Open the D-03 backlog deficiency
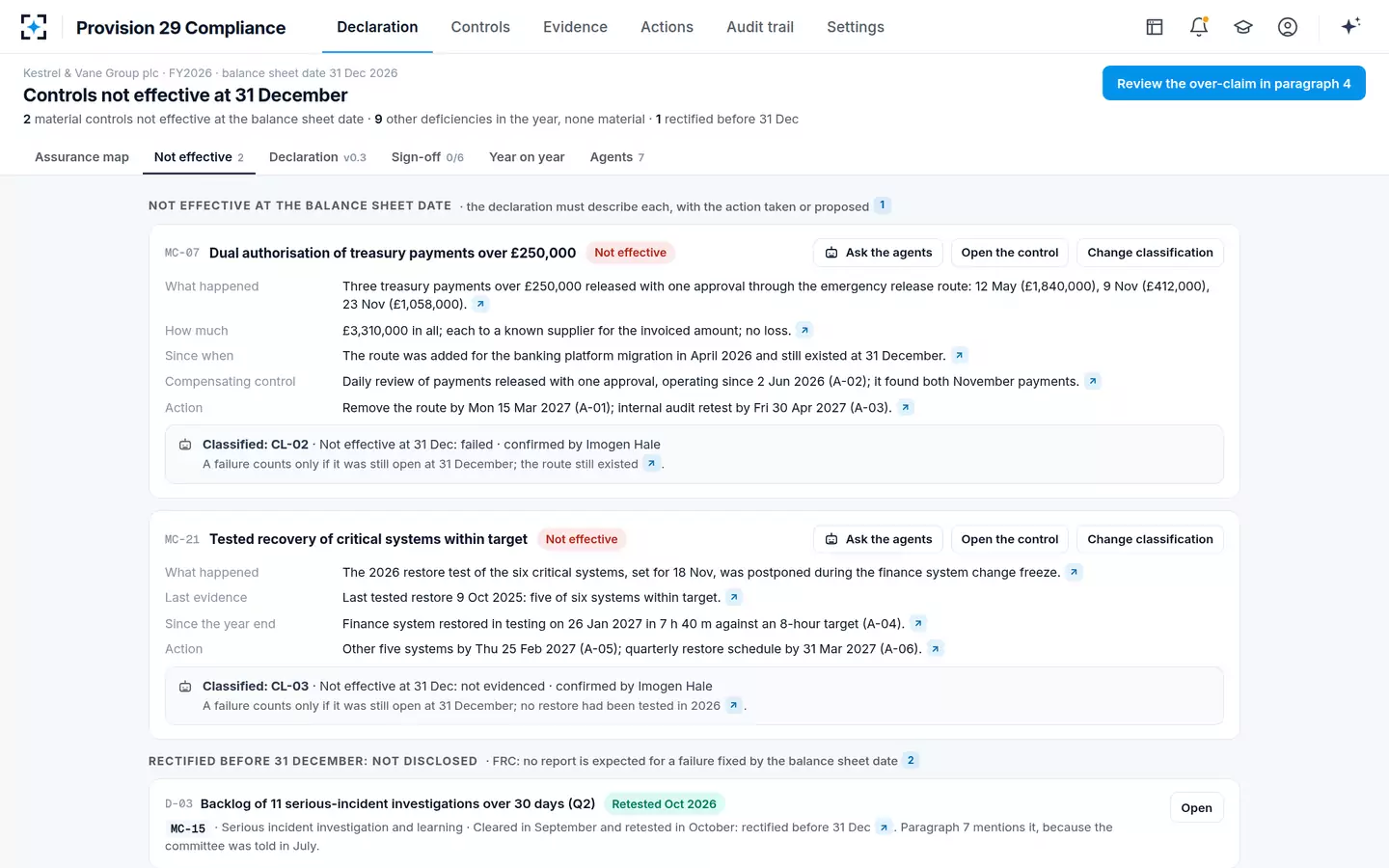This screenshot has width=1389, height=868. (1196, 808)
